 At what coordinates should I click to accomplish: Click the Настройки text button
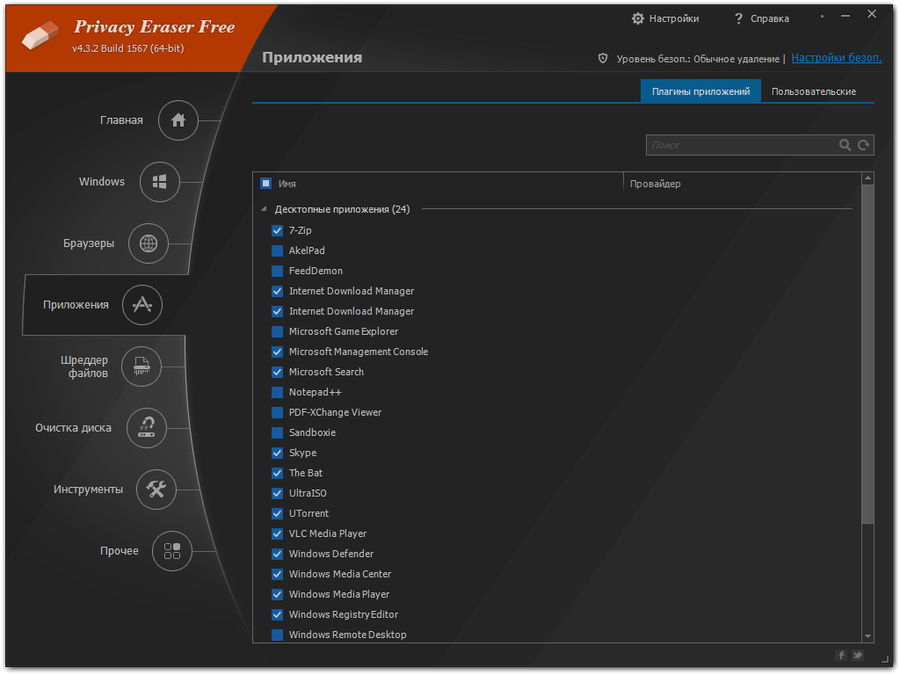[x=674, y=19]
